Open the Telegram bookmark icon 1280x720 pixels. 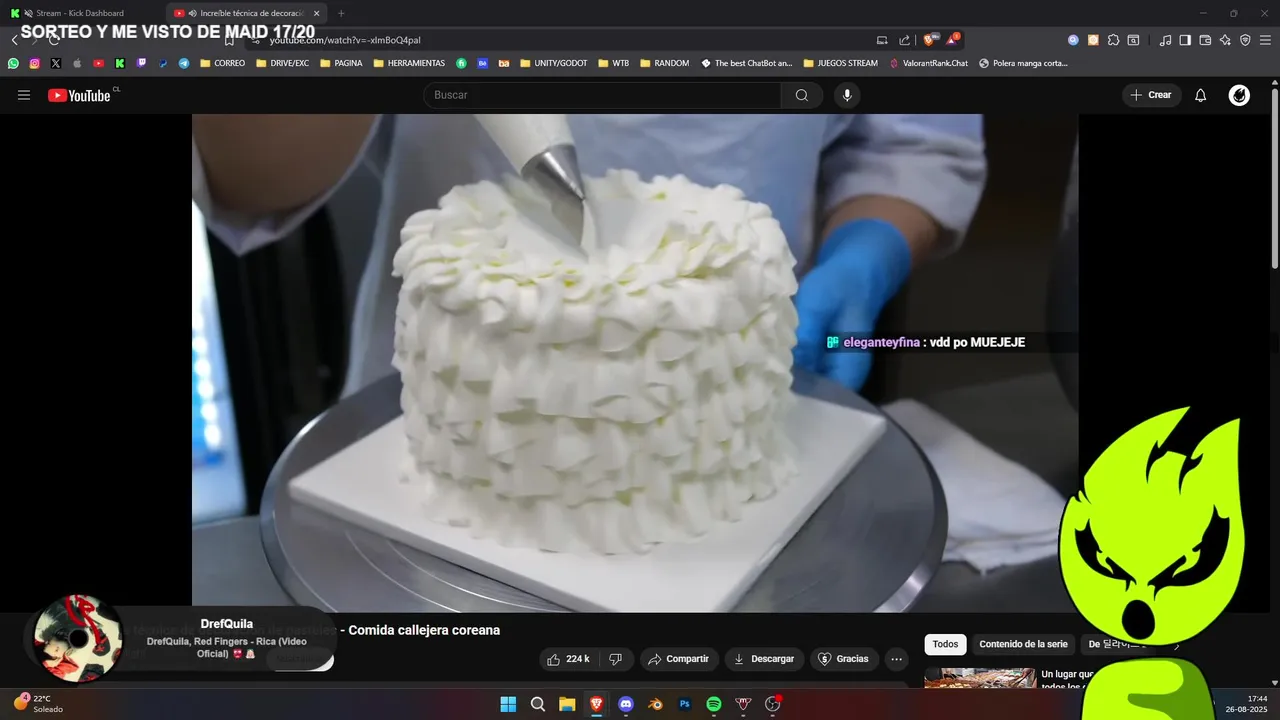point(184,63)
